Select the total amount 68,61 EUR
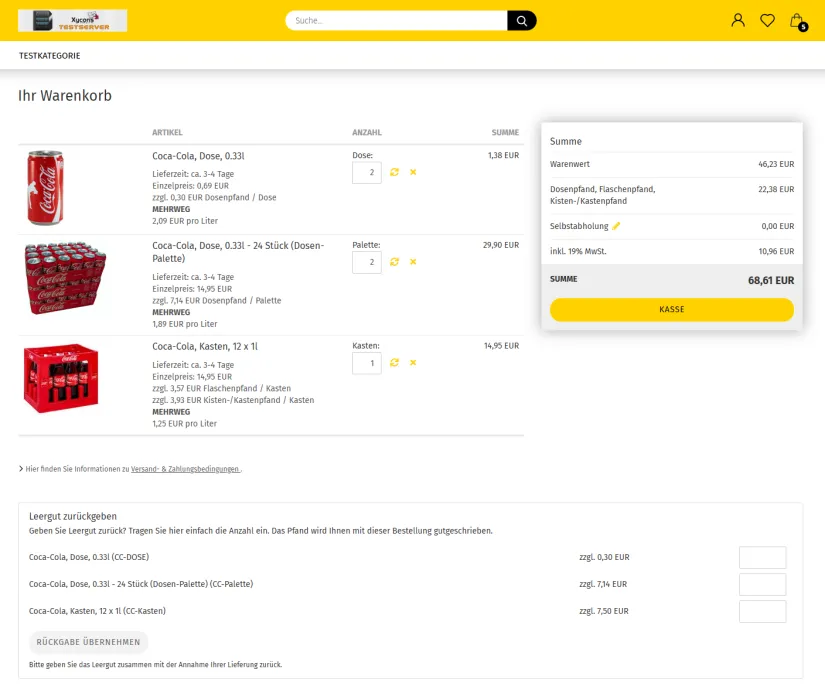Viewport: 825px width, 700px height. click(x=771, y=281)
